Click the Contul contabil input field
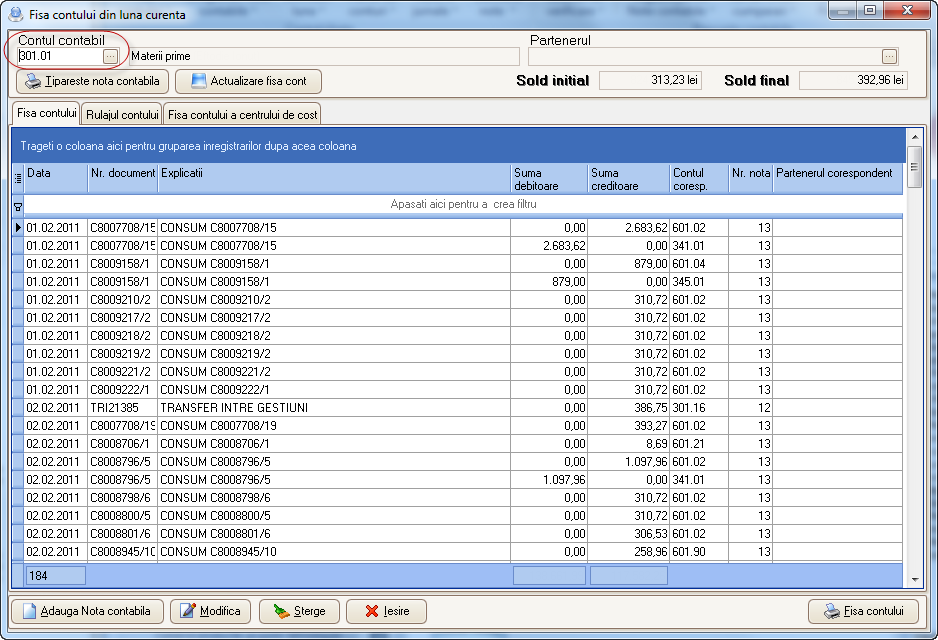 tap(60, 56)
